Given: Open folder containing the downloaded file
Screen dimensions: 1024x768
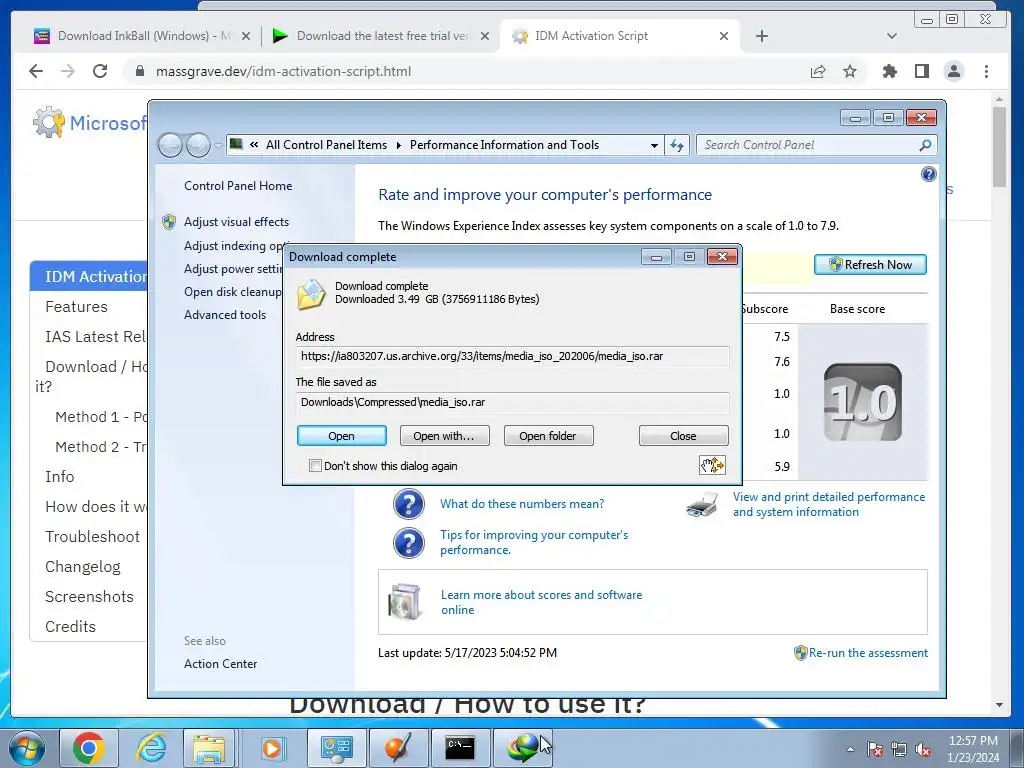Looking at the screenshot, I should [548, 436].
